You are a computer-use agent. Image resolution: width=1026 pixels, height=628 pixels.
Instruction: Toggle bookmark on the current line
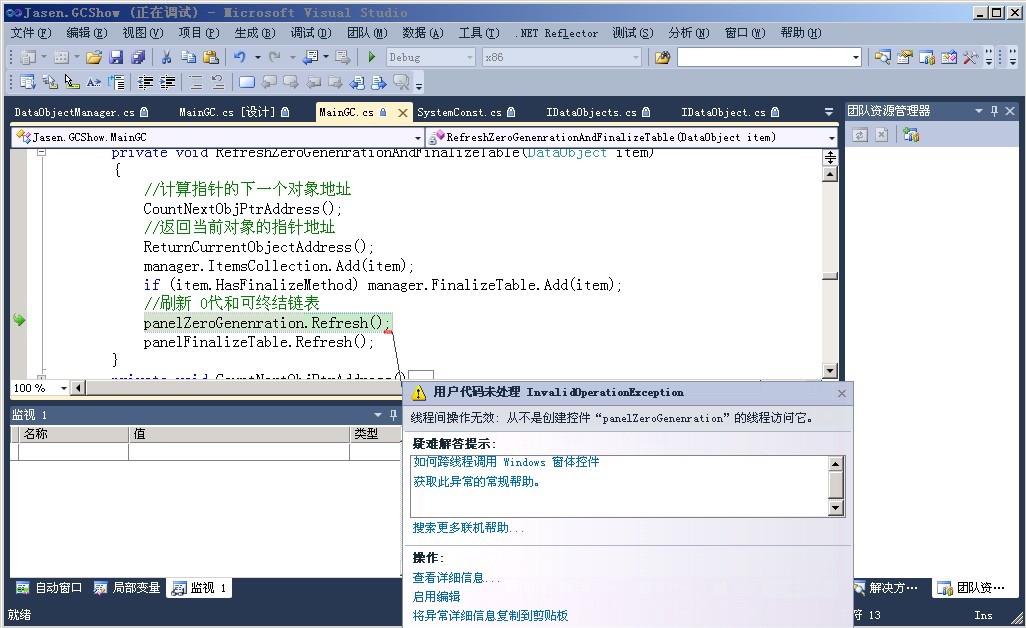[x=247, y=82]
